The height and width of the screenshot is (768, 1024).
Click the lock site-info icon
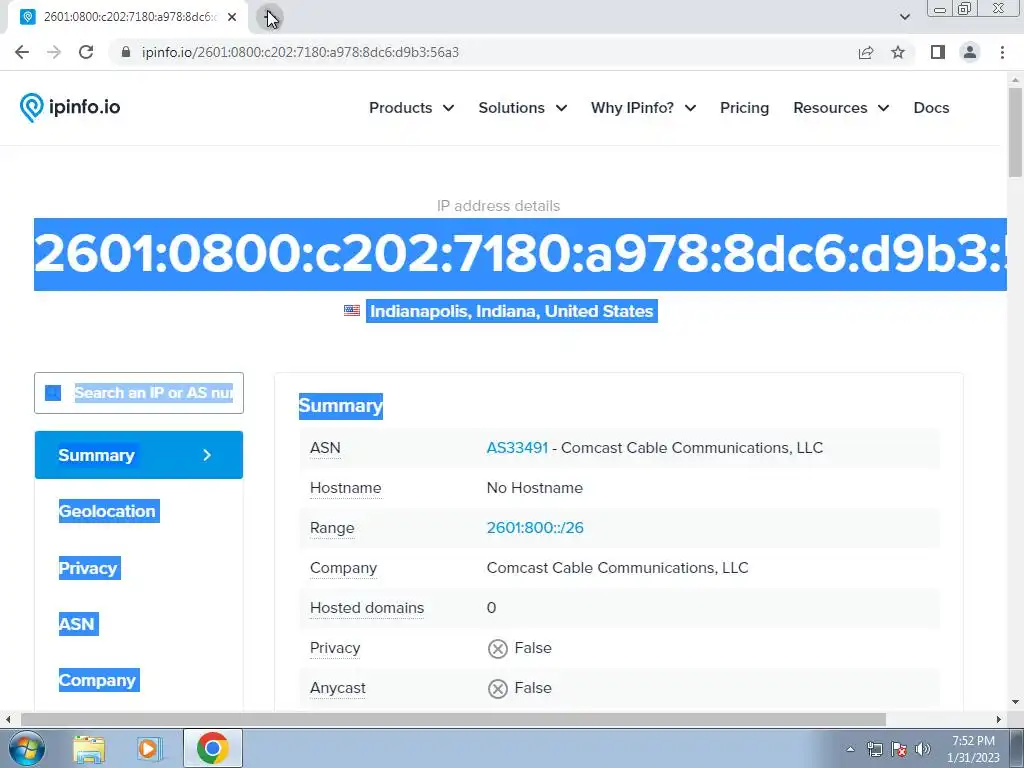point(126,52)
